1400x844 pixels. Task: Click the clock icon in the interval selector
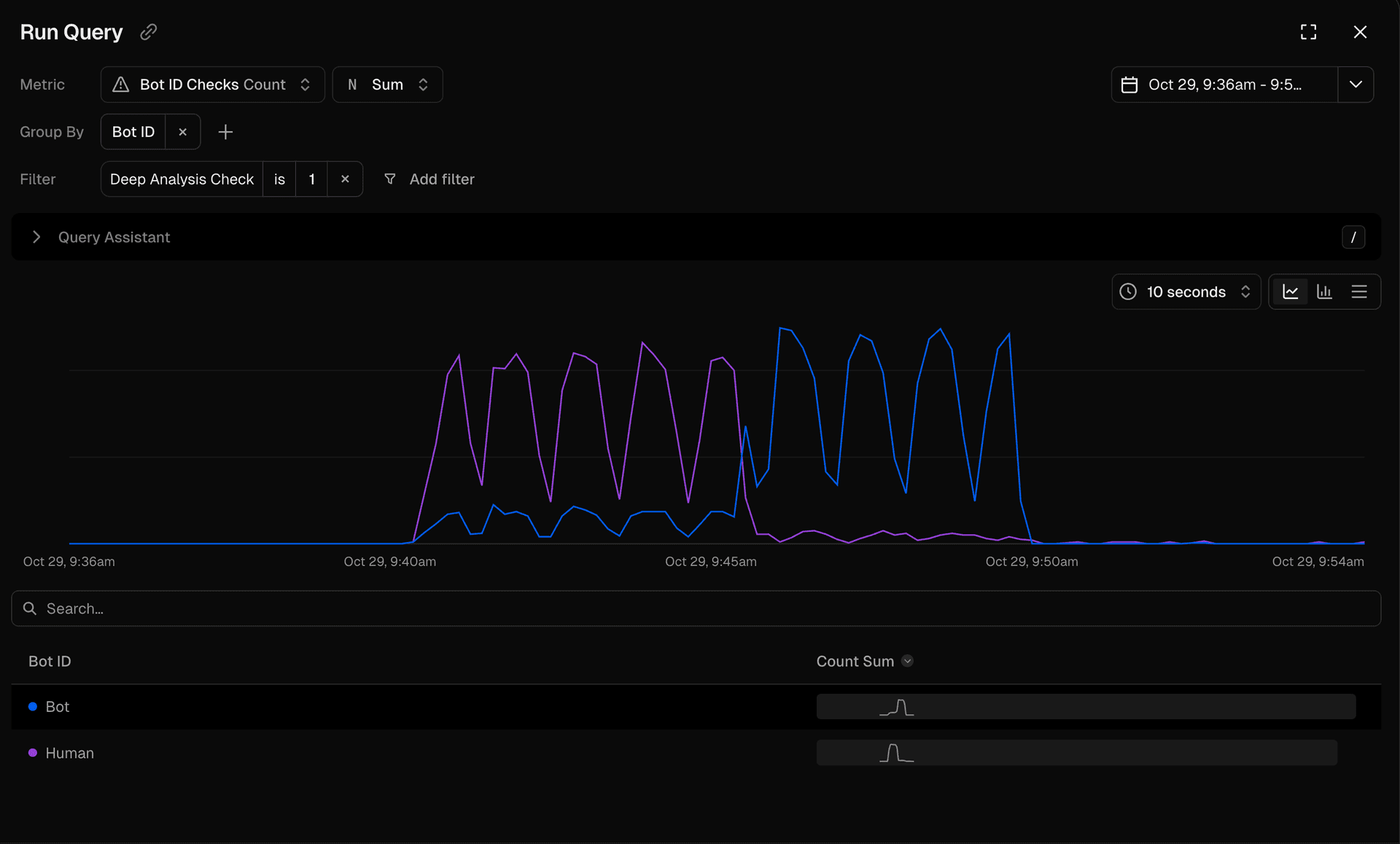[1127, 291]
